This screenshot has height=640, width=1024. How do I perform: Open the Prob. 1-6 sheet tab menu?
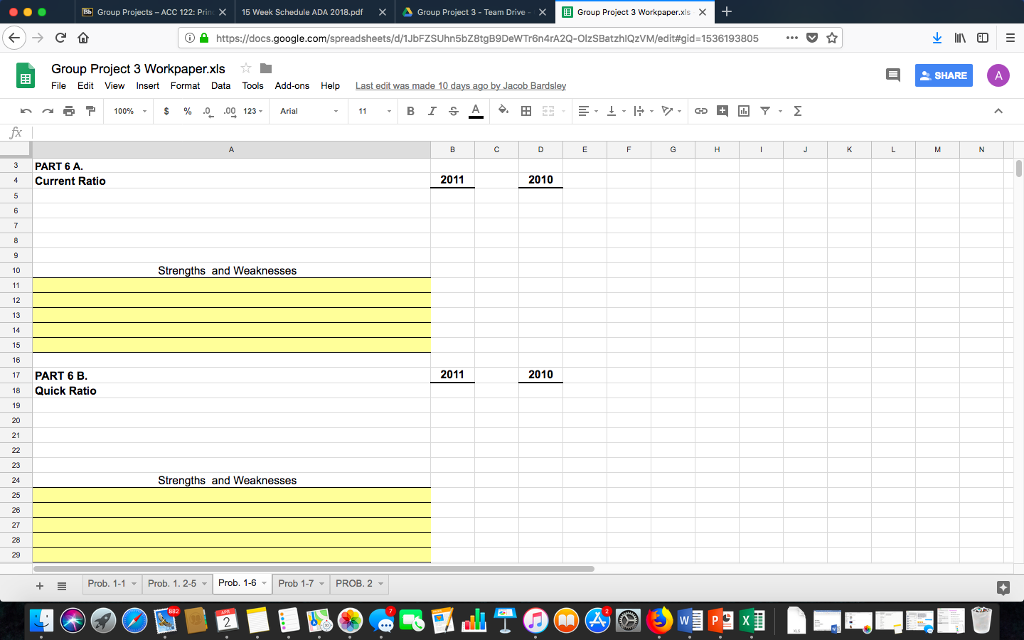265,583
